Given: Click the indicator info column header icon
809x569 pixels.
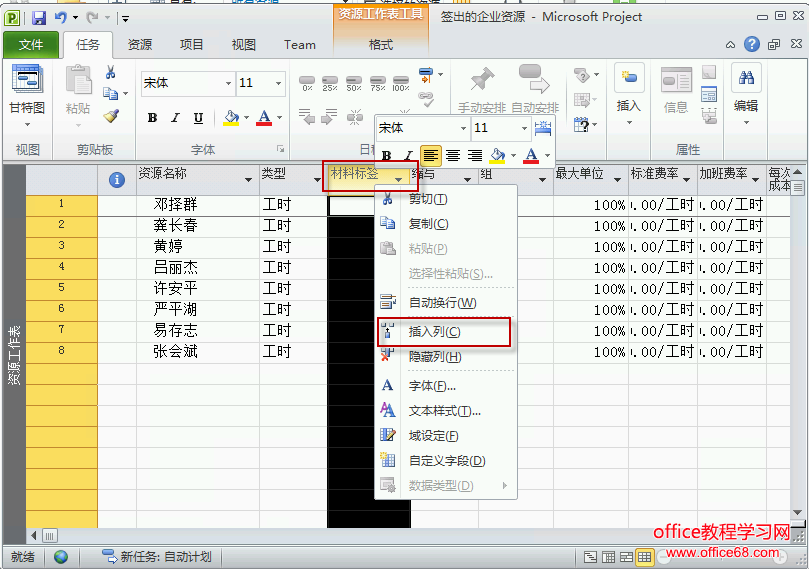Looking at the screenshot, I should (x=117, y=180).
